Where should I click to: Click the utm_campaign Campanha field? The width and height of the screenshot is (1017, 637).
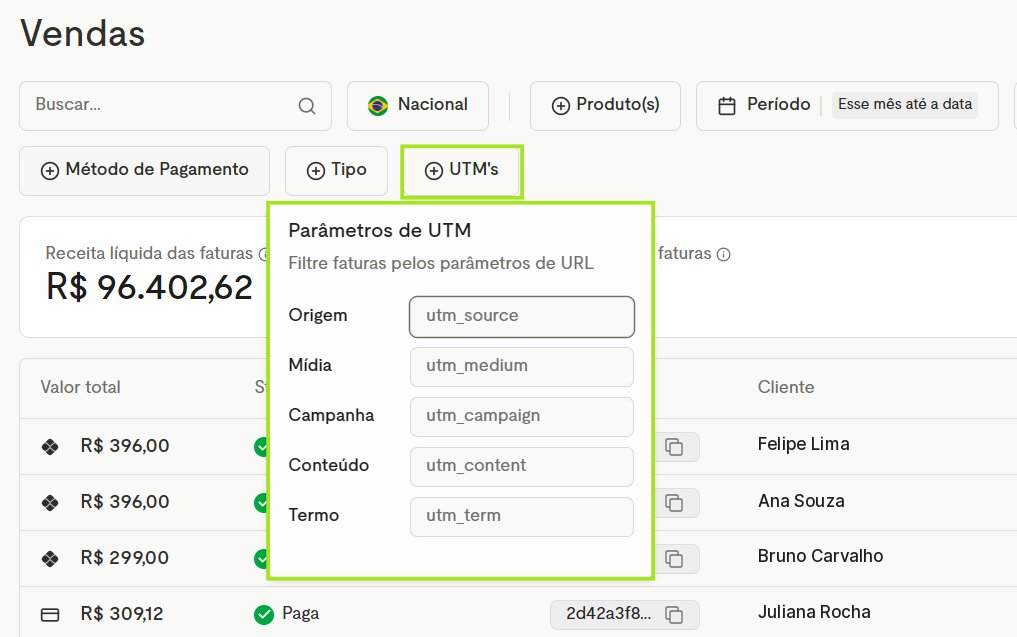(x=522, y=416)
